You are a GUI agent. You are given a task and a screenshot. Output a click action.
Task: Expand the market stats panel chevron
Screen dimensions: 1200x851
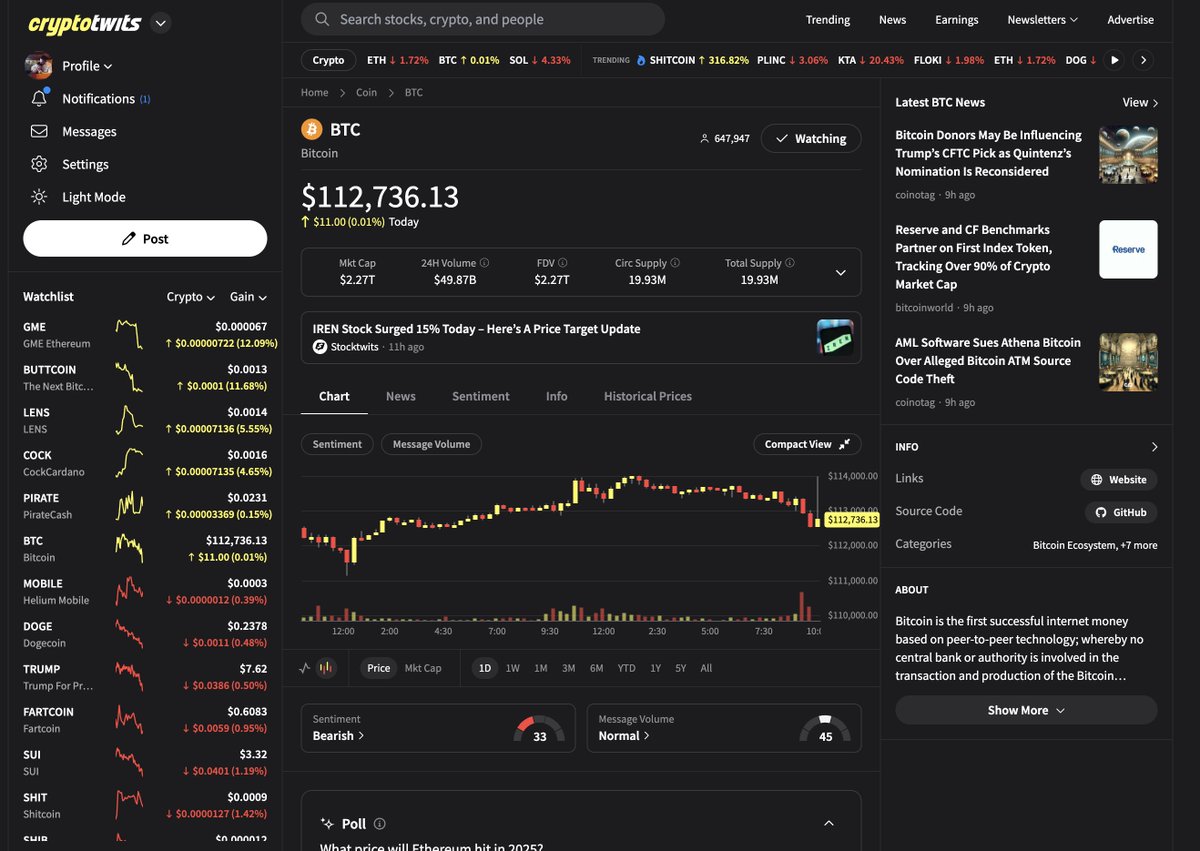coord(840,272)
